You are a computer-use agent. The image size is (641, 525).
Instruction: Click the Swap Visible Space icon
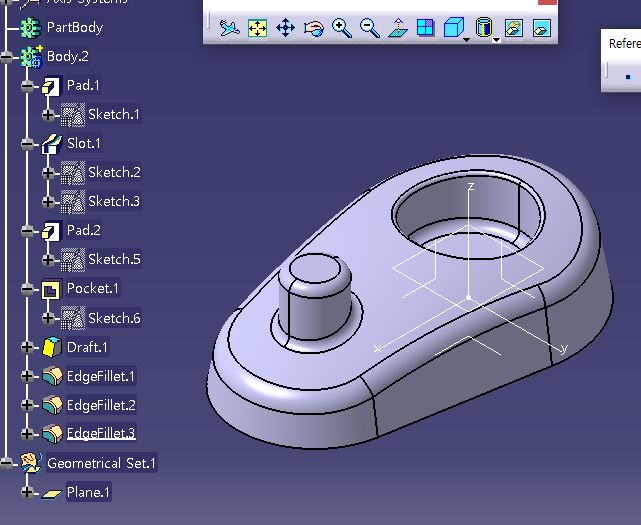pyautogui.click(x=542, y=28)
